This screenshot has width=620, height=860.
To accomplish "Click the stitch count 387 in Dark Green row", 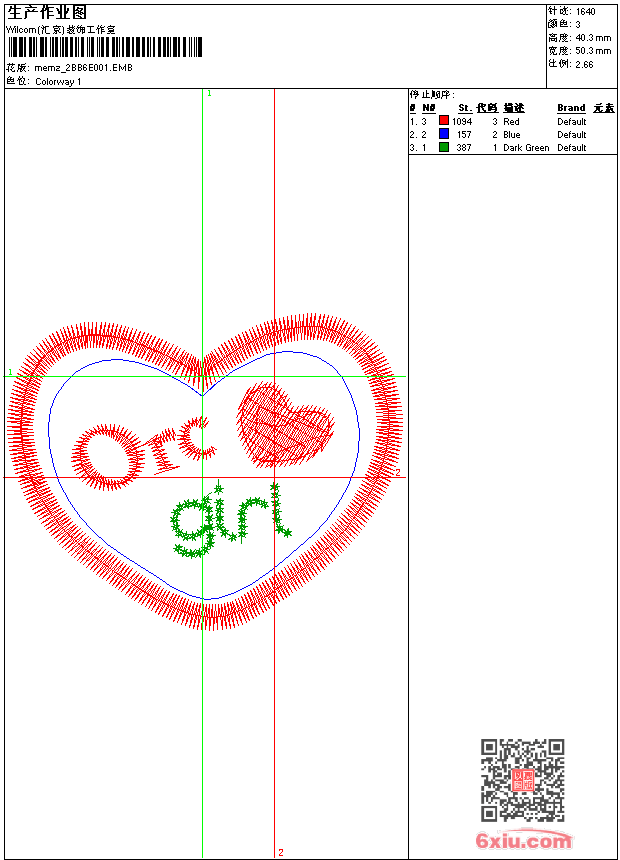I will tap(464, 148).
